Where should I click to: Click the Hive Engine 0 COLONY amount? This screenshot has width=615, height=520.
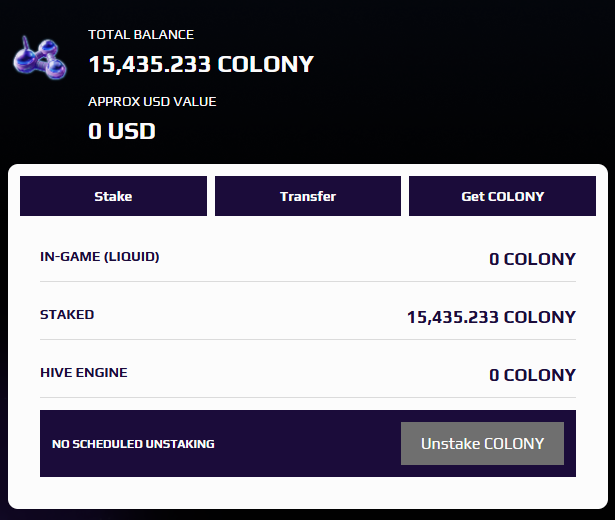[532, 375]
